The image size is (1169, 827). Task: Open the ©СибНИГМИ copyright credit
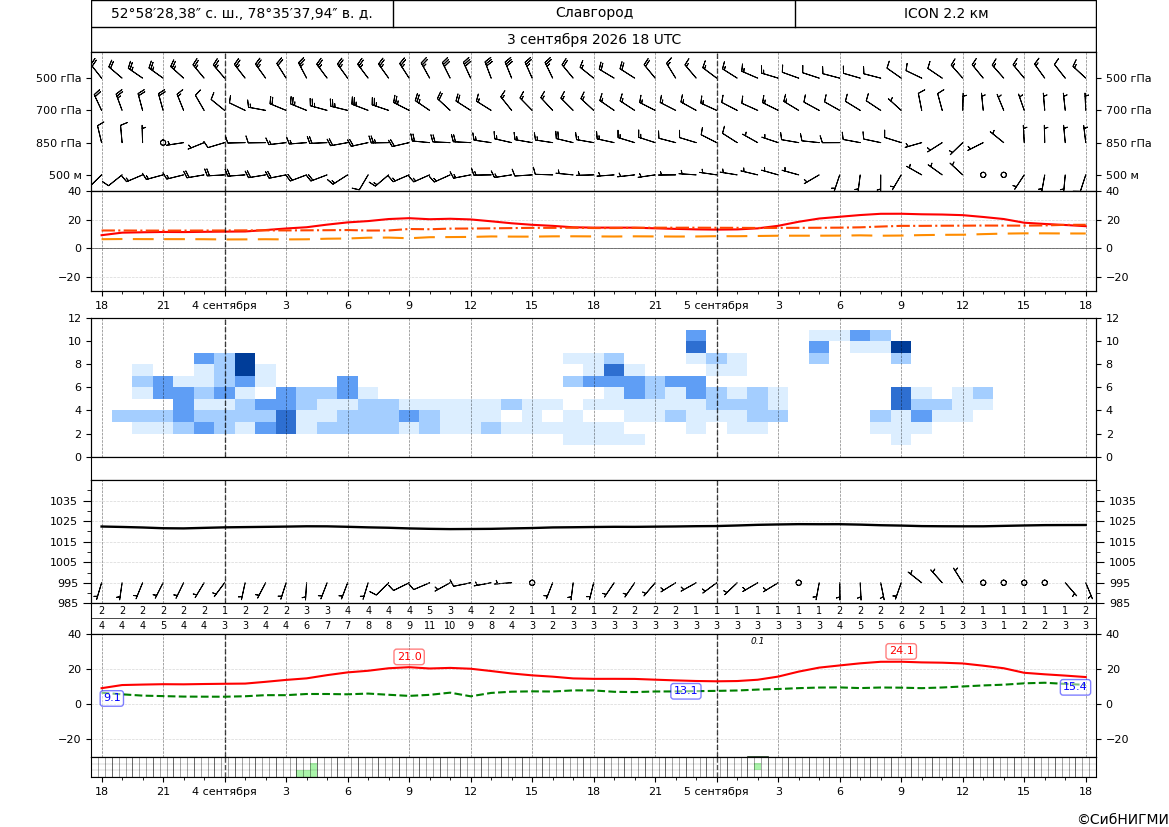(1123, 819)
